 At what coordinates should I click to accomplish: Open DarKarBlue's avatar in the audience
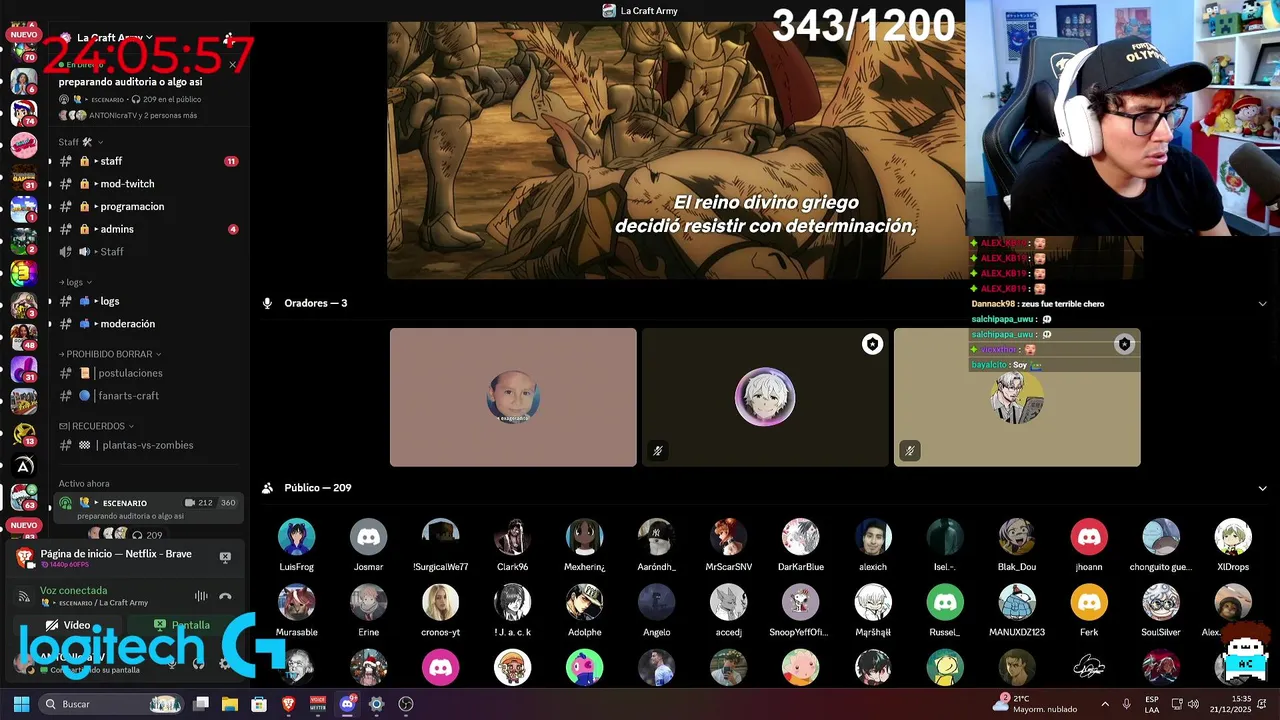[x=801, y=537]
